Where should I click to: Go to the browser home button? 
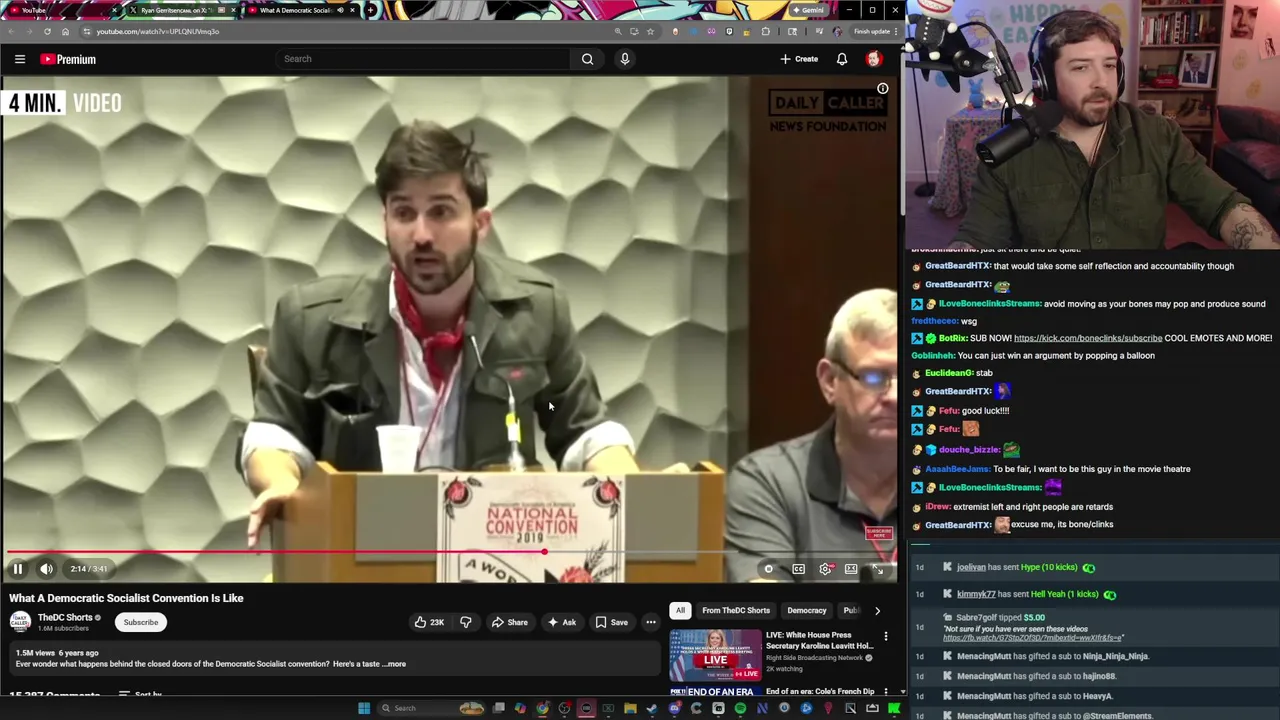click(x=65, y=31)
